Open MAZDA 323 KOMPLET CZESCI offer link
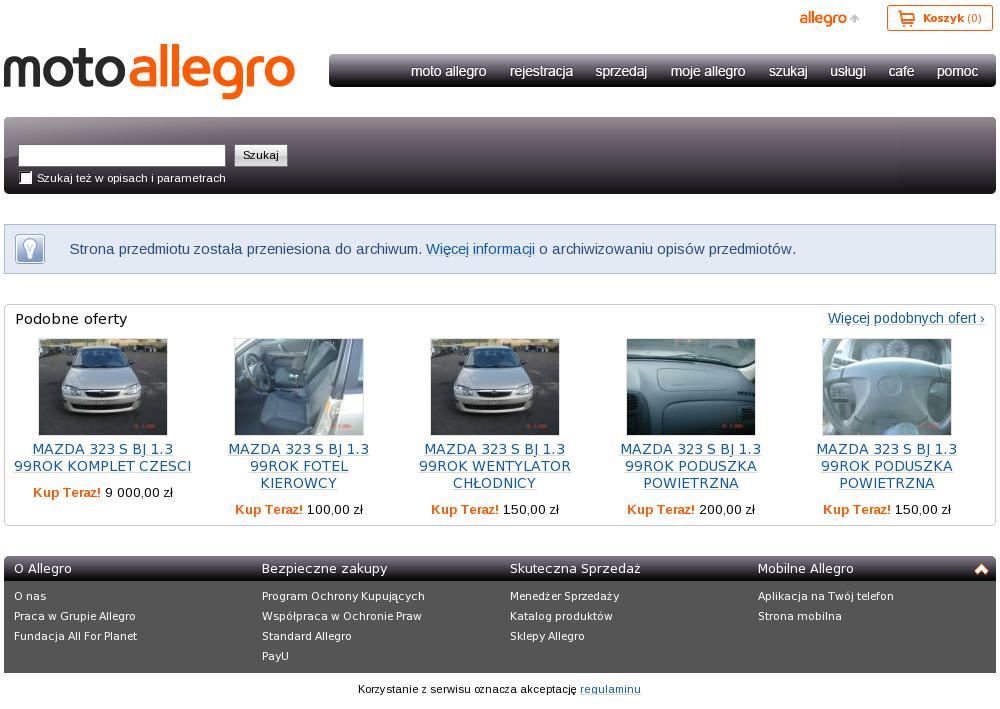The width and height of the screenshot is (1000, 709). coord(103,458)
